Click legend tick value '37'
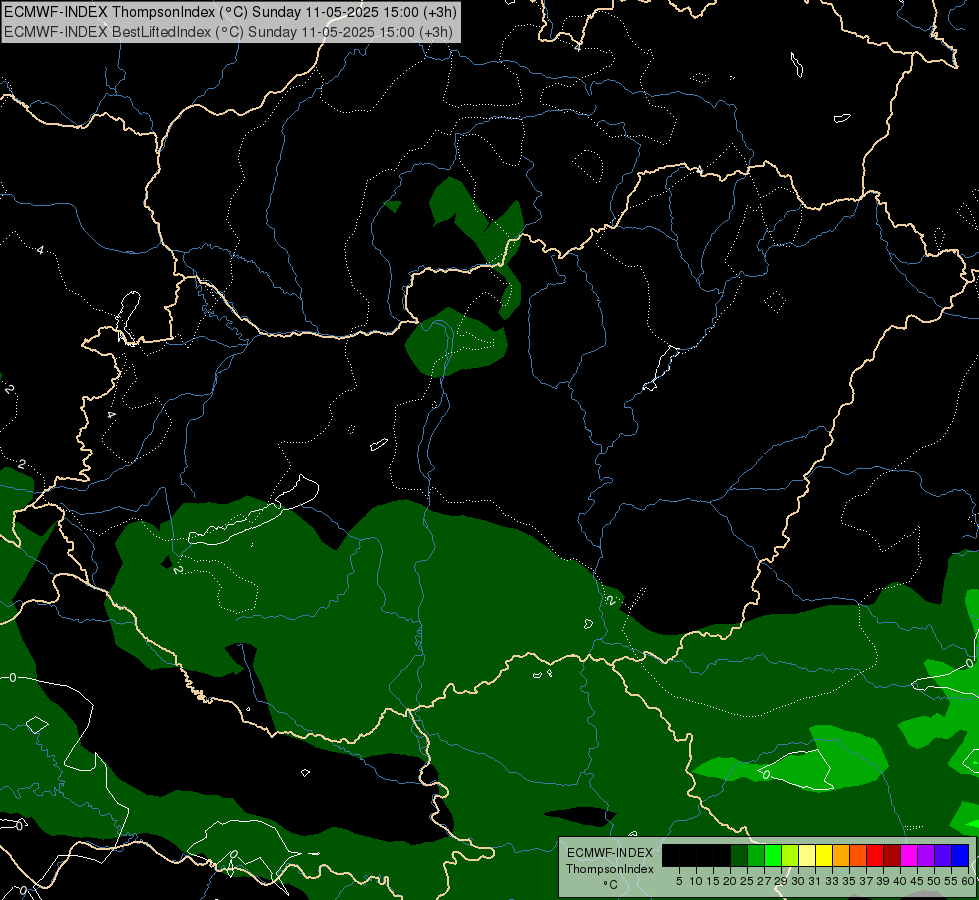979x900 pixels. (866, 881)
